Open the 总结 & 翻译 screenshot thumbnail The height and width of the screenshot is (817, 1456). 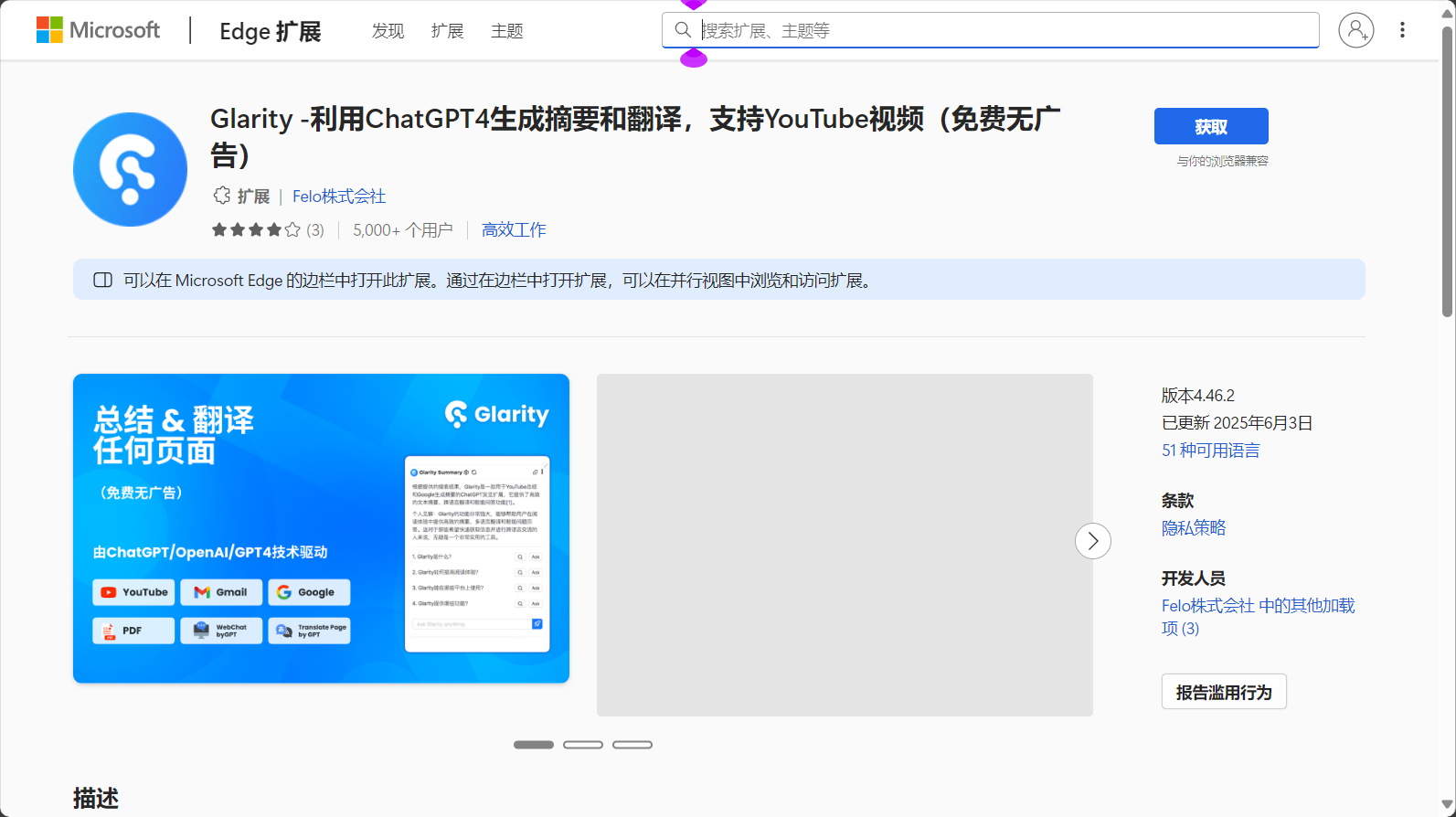(321, 528)
